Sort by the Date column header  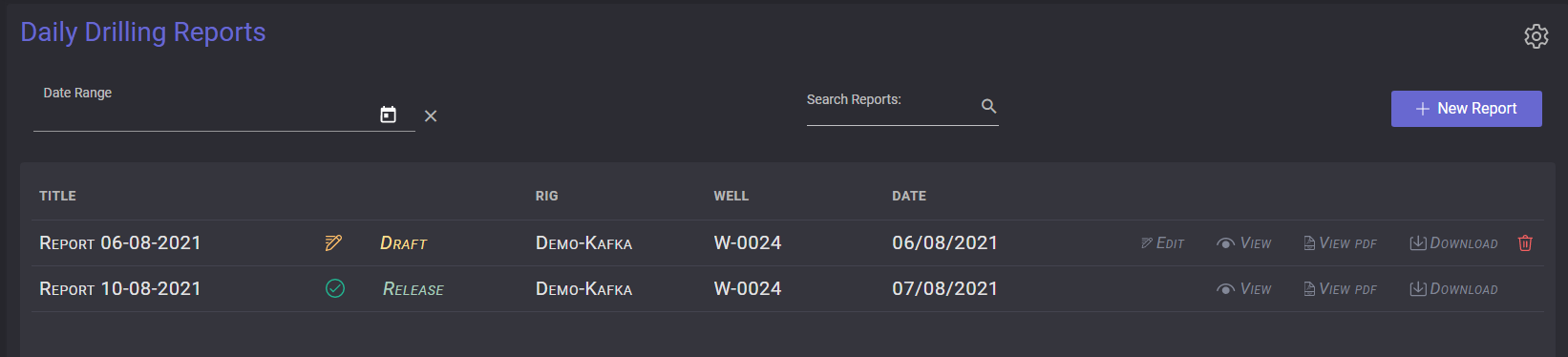[909, 196]
